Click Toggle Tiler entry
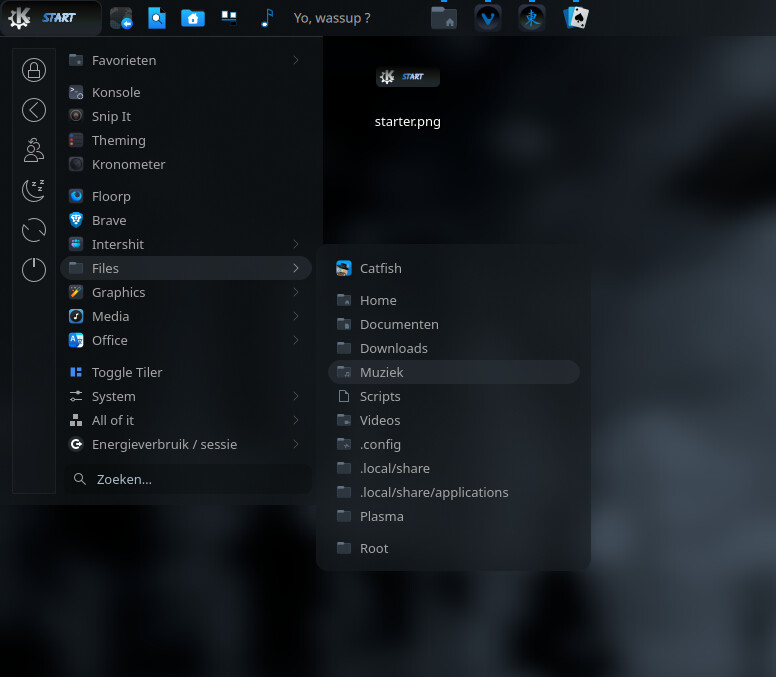 click(127, 372)
